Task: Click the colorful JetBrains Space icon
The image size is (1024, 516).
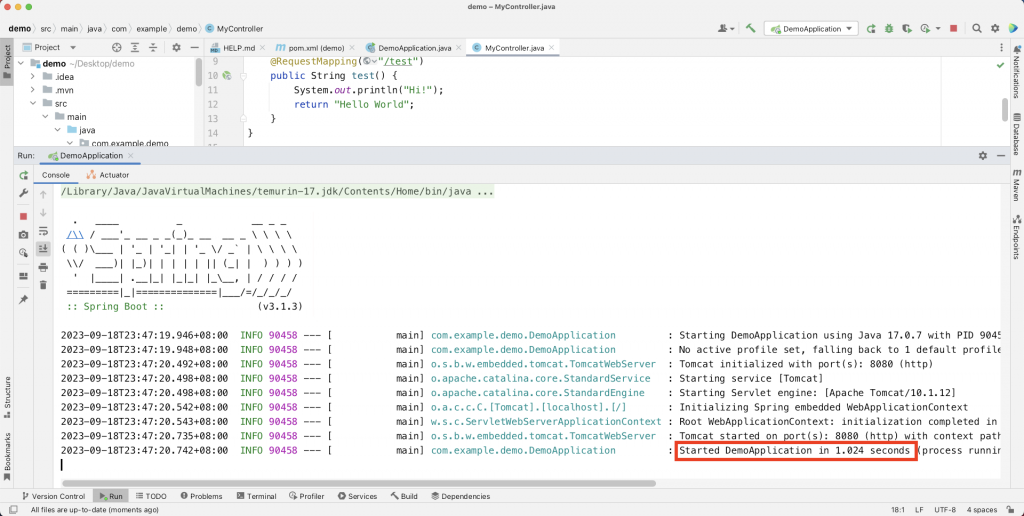Action: pos(1013,29)
